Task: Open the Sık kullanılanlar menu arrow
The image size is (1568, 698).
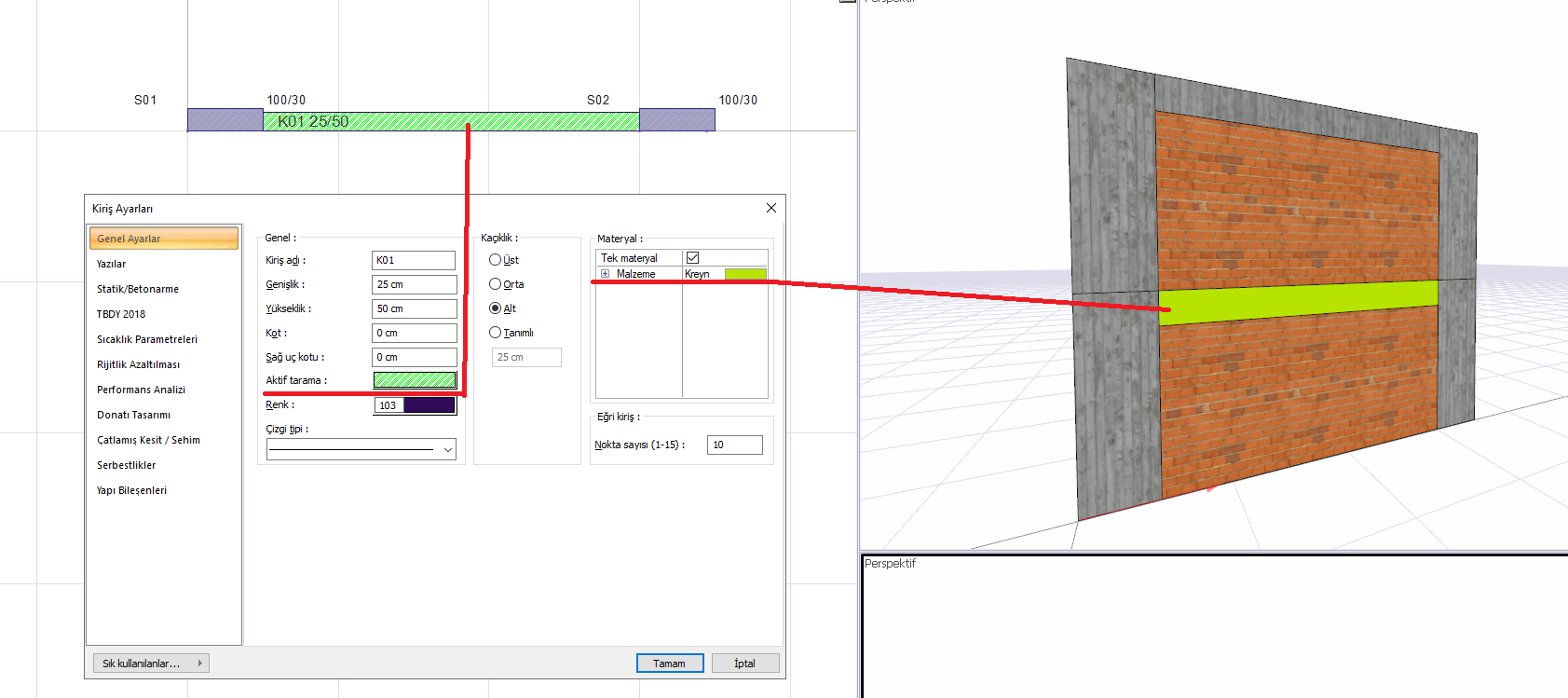Action: coord(199,664)
